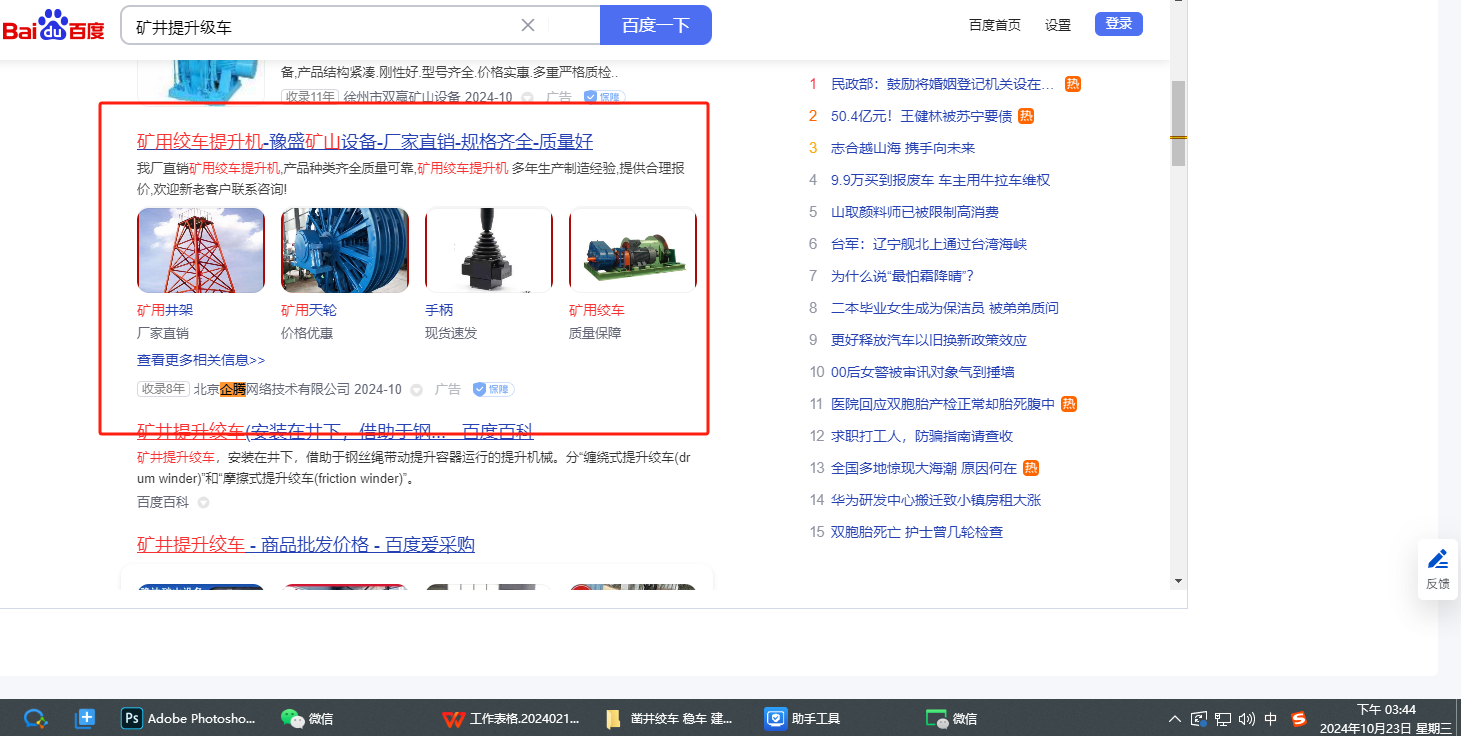Click the 收录8年 badge
Image resolution: width=1461 pixels, height=736 pixels.
(x=163, y=389)
